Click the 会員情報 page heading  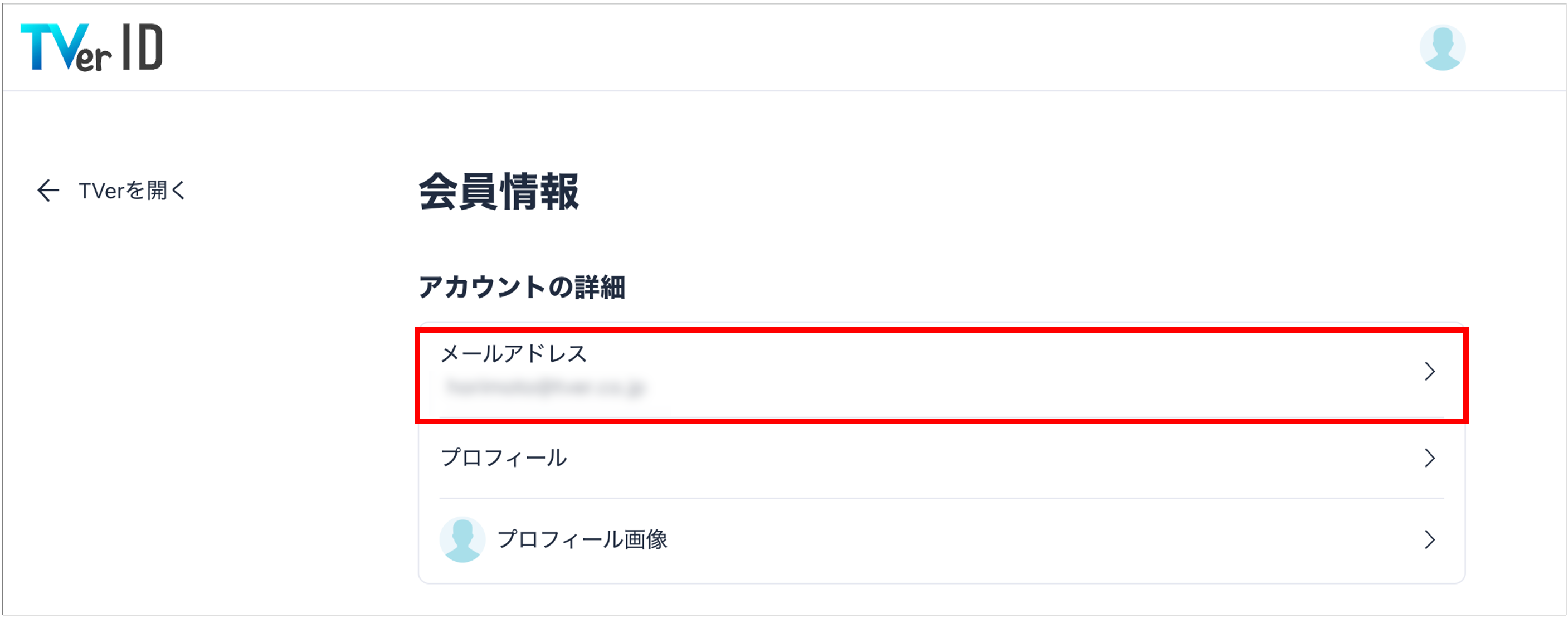pyautogui.click(x=499, y=191)
